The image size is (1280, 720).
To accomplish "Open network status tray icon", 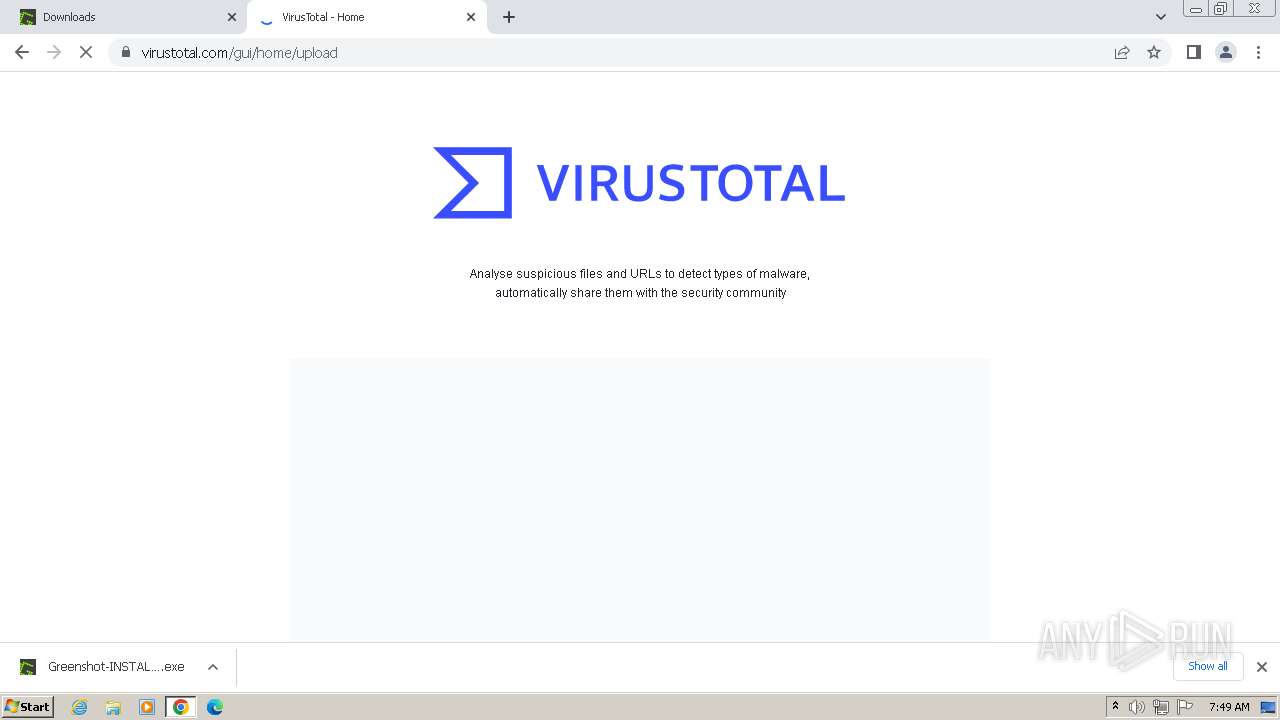I will (1161, 707).
